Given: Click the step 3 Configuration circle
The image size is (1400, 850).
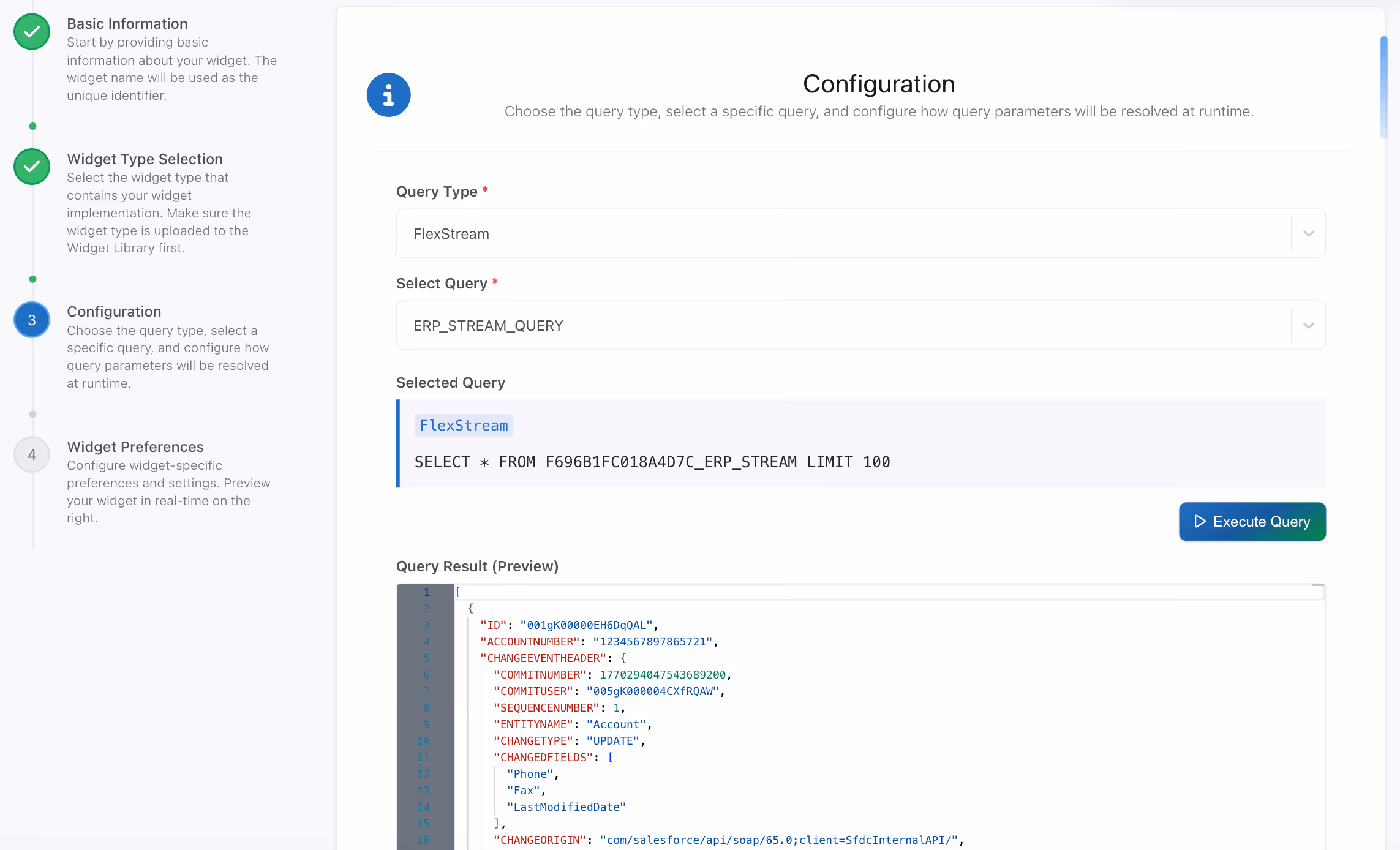Looking at the screenshot, I should [x=32, y=320].
